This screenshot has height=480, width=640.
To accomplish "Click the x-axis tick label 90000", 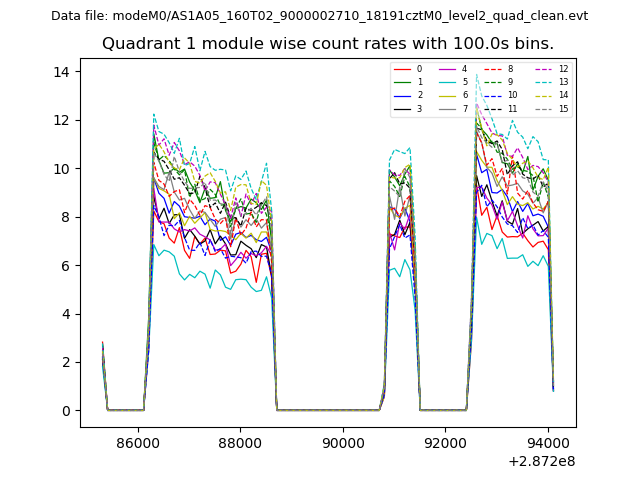I will pos(343,442).
